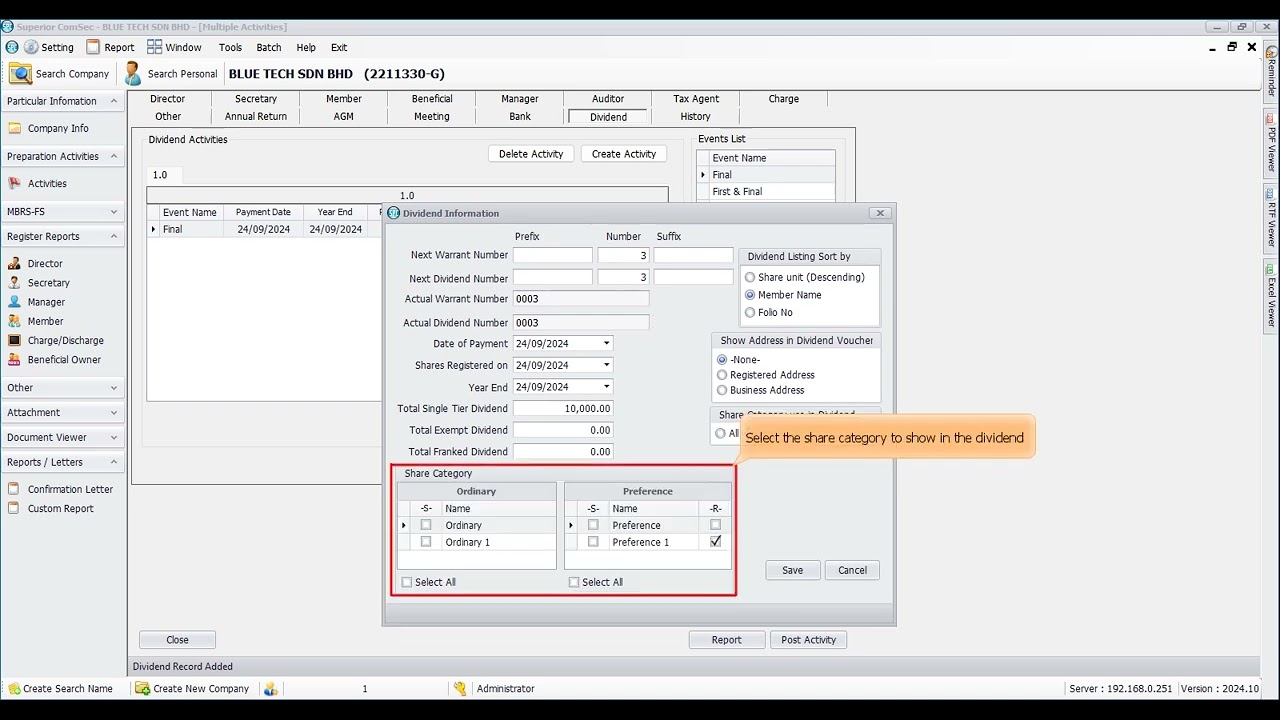Click the Company Info folder icon
Viewport: 1280px width, 720px height.
[x=15, y=128]
